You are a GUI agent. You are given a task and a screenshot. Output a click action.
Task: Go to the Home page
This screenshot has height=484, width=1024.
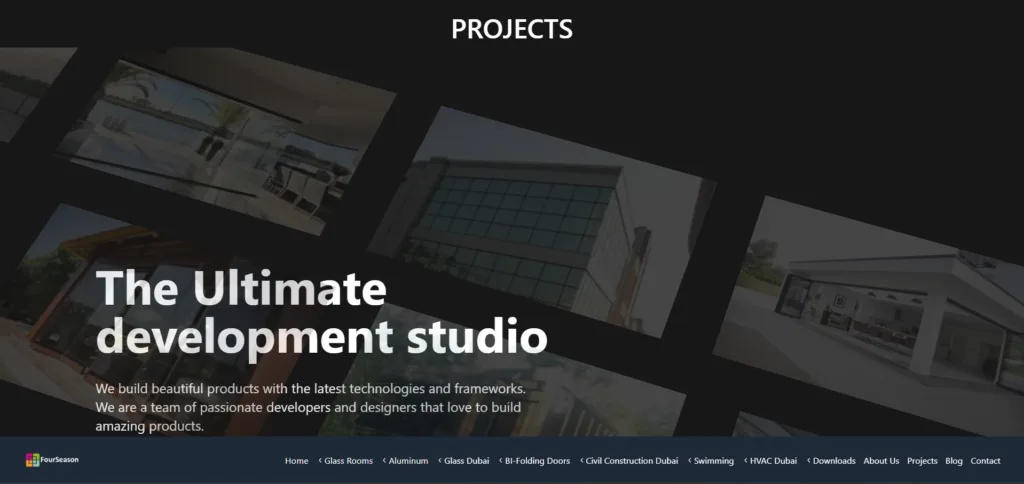click(296, 460)
